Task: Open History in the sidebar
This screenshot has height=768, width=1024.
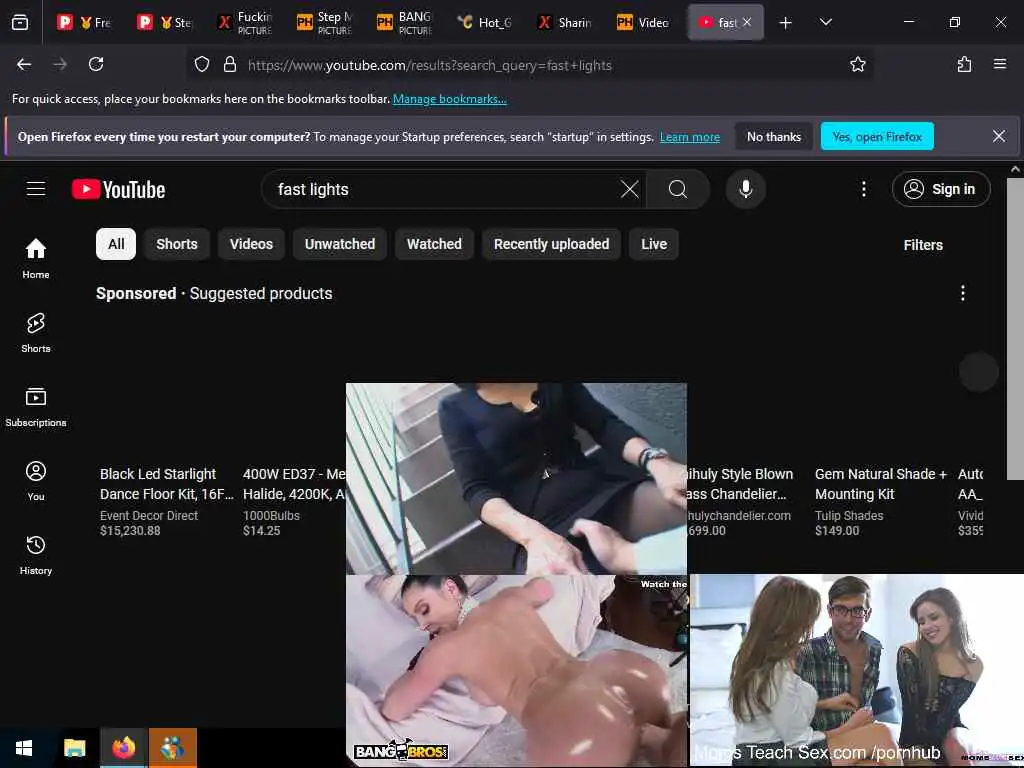Action: 36,554
